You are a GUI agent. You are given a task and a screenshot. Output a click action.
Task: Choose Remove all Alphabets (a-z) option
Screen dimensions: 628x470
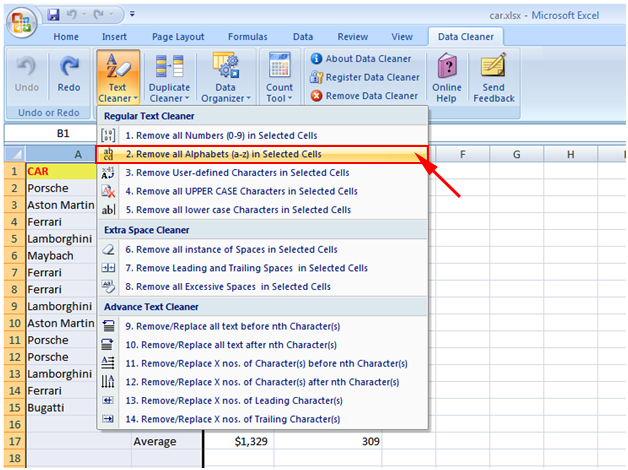262,154
